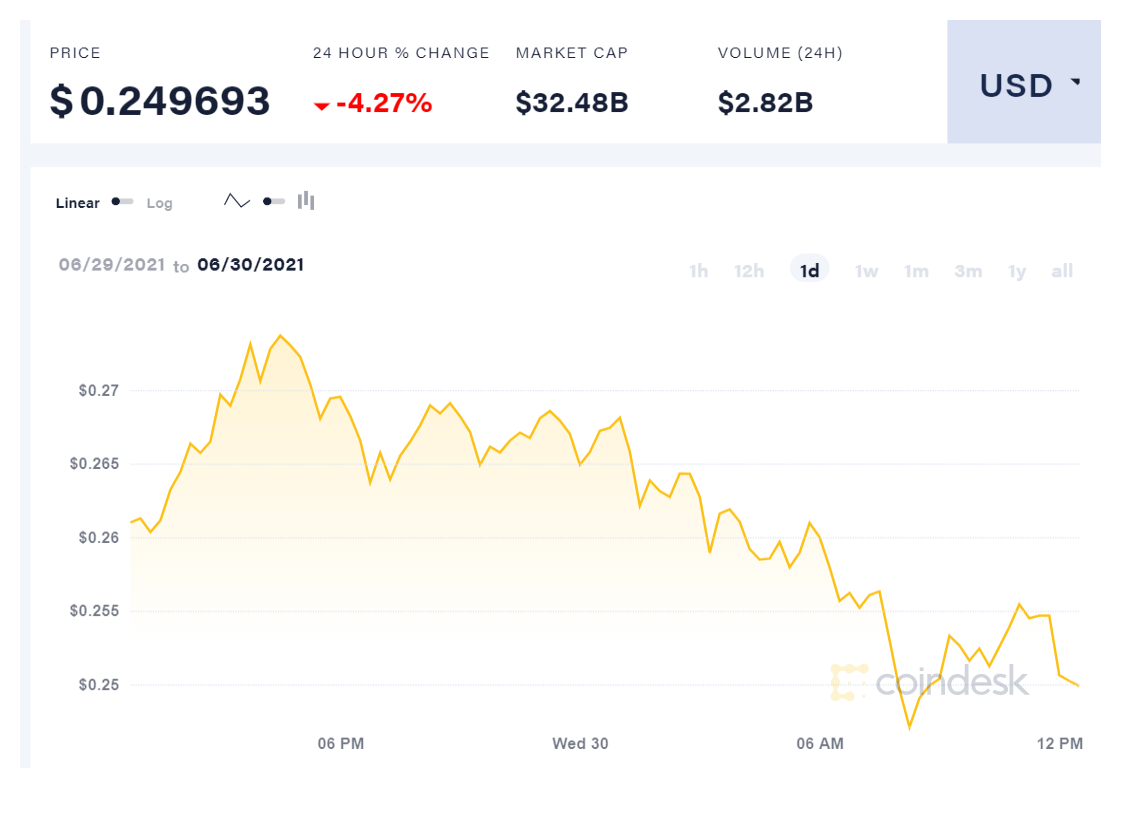Select the candlestick chart icon
The height and width of the screenshot is (828, 1121).
pos(306,201)
